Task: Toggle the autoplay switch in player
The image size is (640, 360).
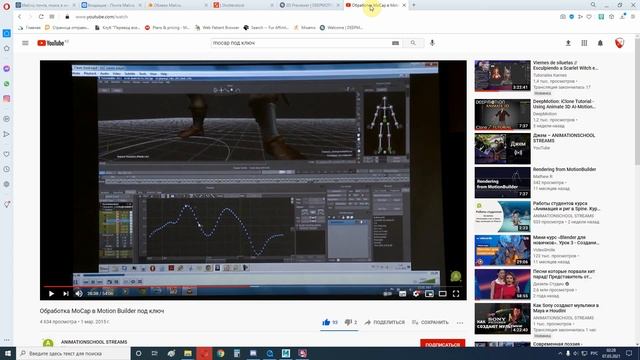Action: pos(388,293)
